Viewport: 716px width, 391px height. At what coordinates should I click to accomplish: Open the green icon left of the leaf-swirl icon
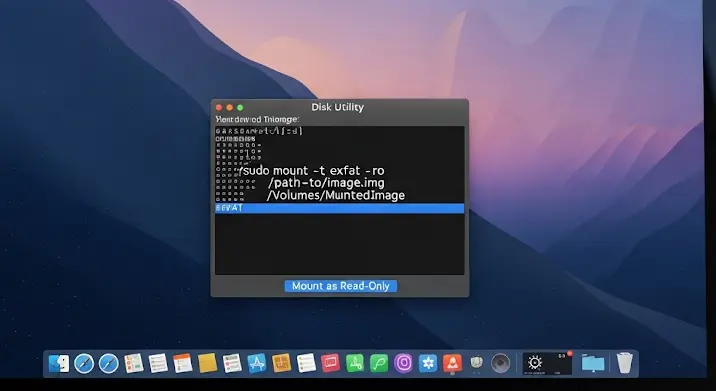(355, 364)
